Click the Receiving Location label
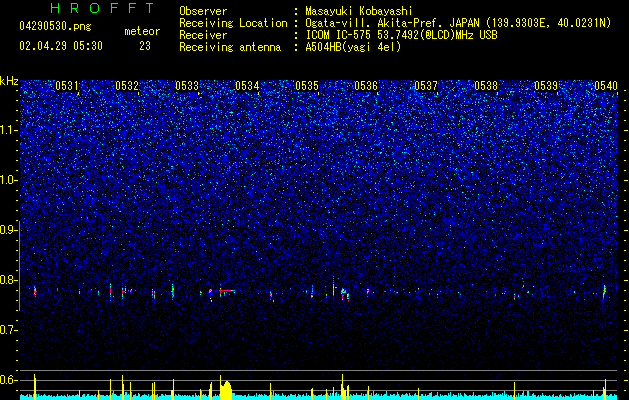 coord(233,23)
